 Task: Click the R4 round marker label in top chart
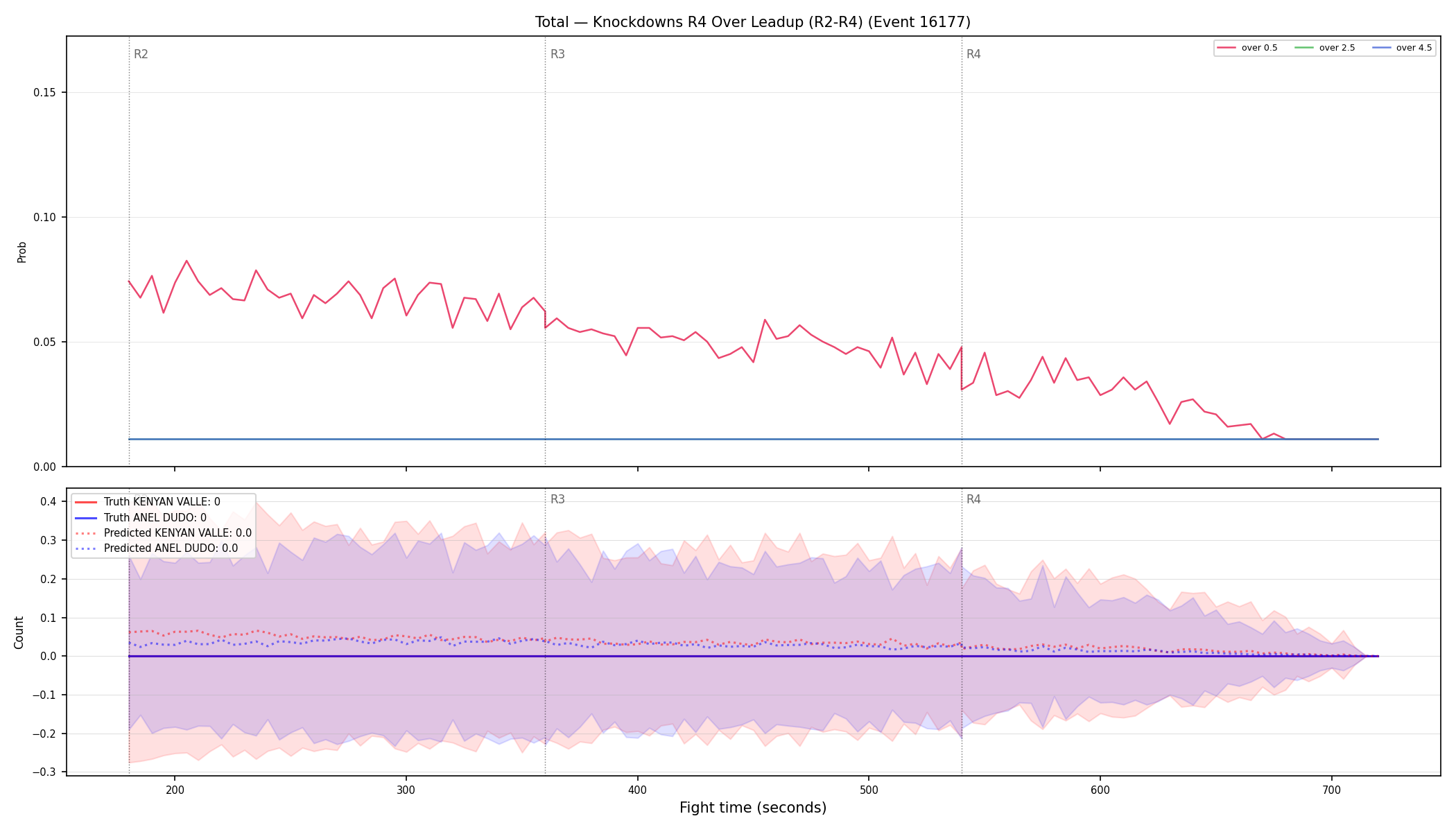[973, 54]
